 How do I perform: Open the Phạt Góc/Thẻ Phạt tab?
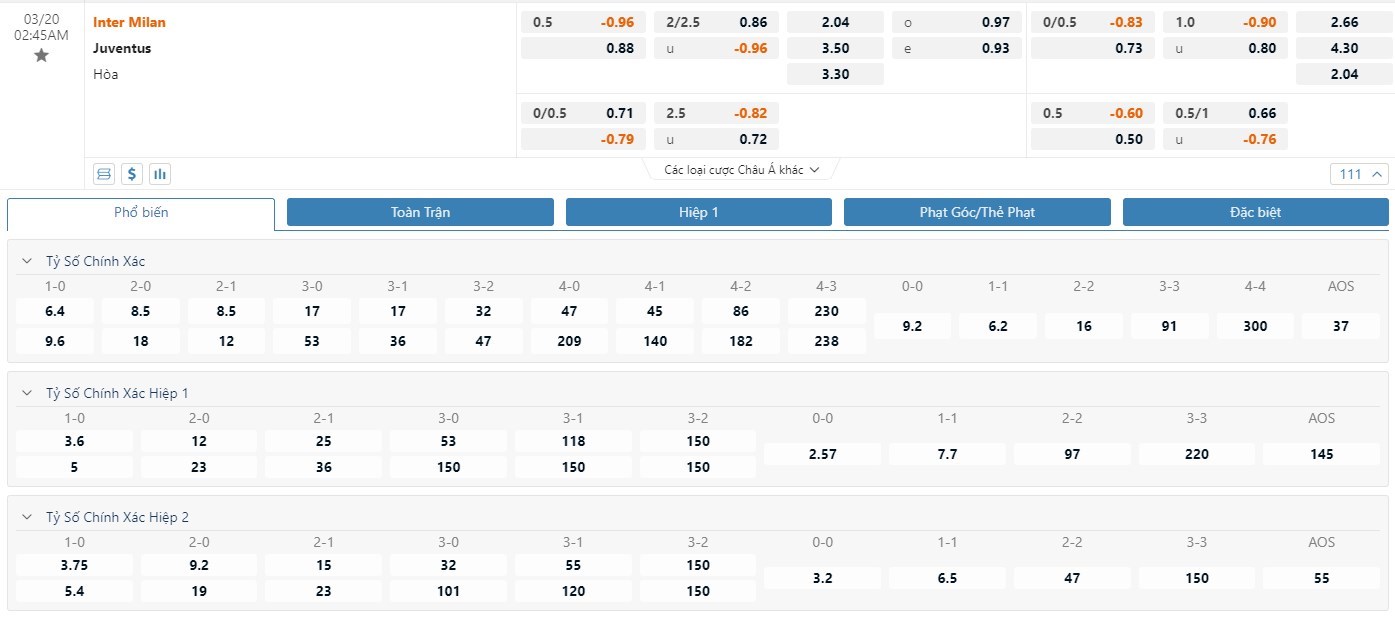[x=977, y=212]
